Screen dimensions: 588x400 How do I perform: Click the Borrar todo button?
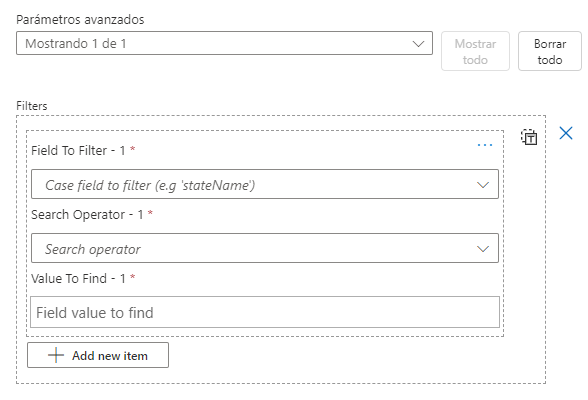[550, 51]
